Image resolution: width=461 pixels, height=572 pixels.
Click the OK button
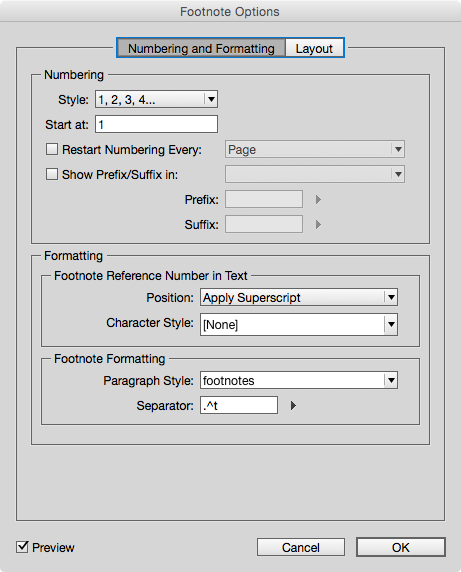[401, 547]
